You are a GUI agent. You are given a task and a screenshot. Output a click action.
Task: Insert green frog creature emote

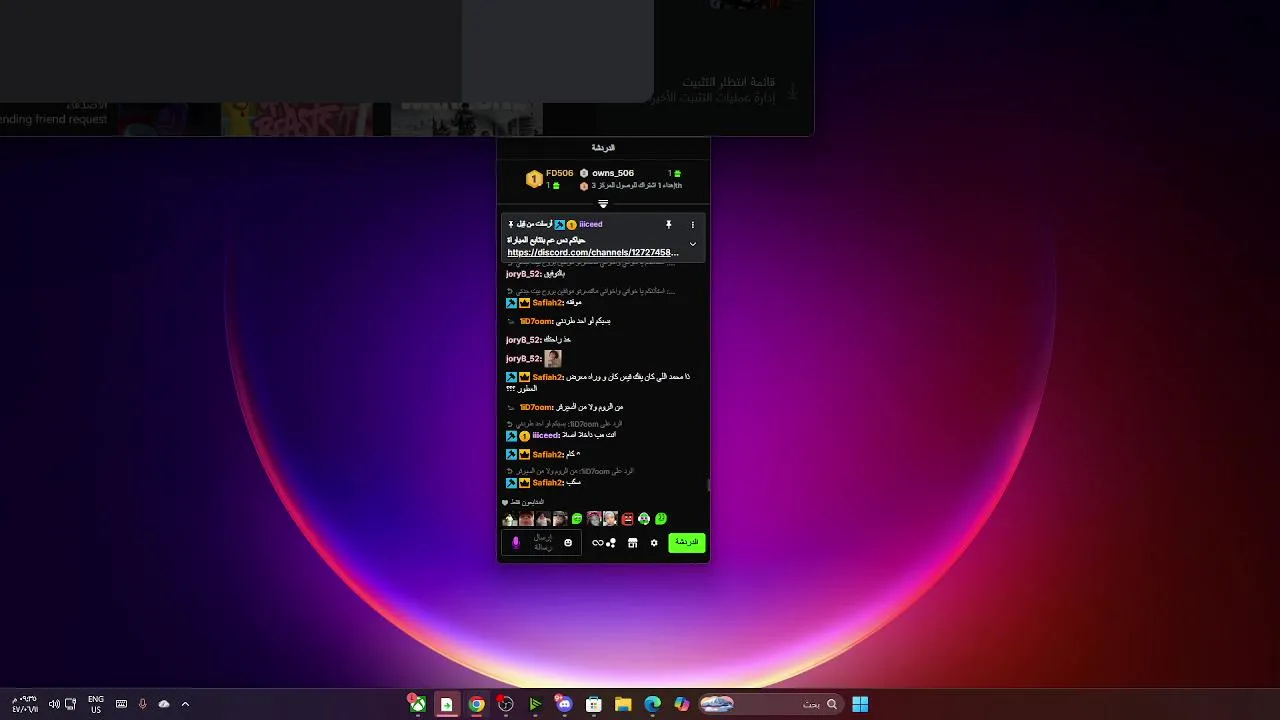[x=644, y=519]
